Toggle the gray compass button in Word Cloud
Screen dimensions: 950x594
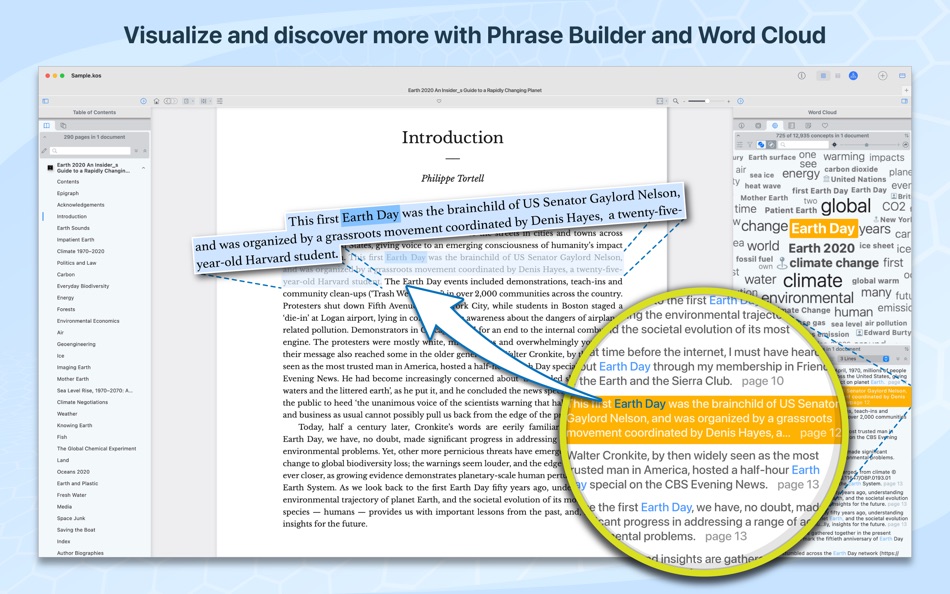click(771, 145)
